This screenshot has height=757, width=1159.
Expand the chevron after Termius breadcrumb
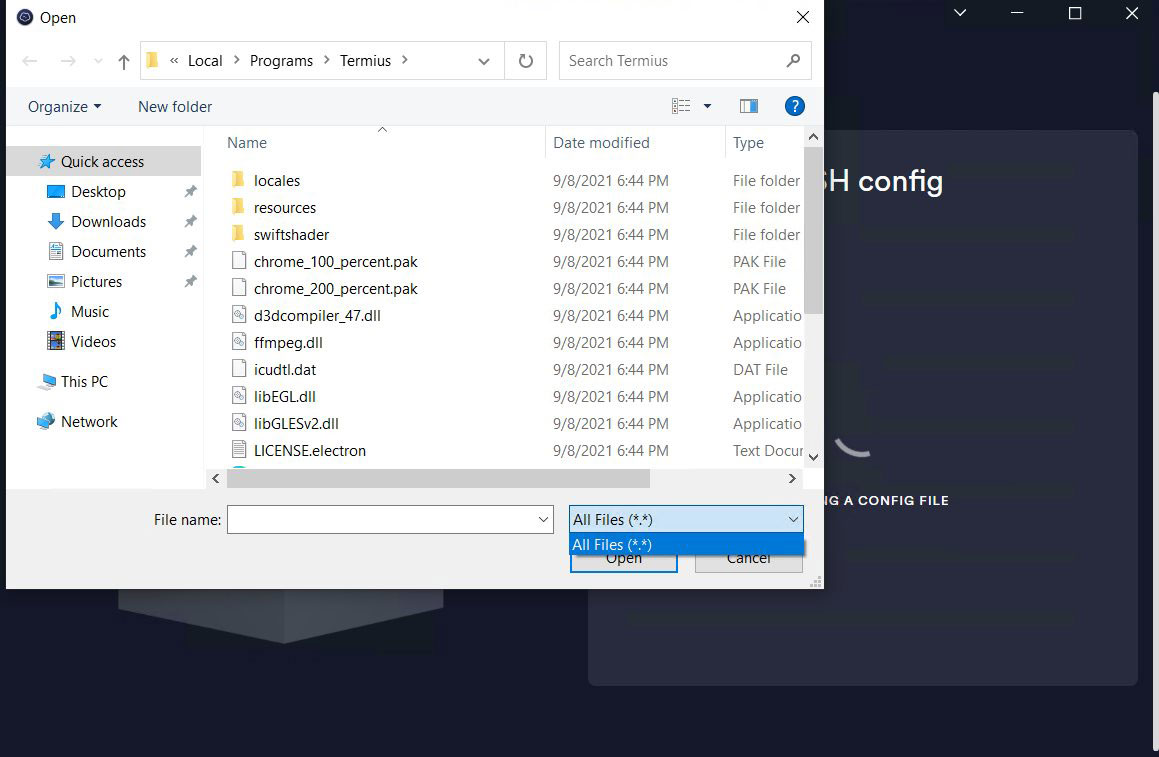coord(404,60)
